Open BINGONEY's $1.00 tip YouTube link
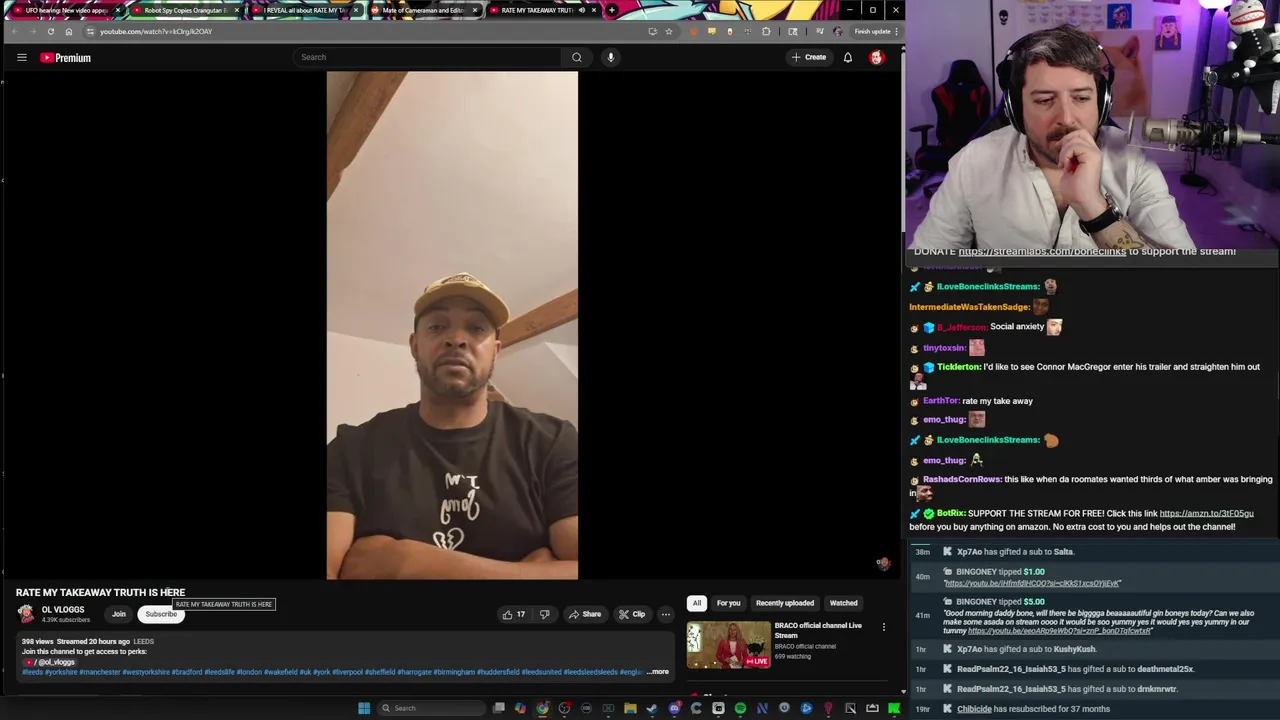1280x720 pixels. click(x=1032, y=583)
